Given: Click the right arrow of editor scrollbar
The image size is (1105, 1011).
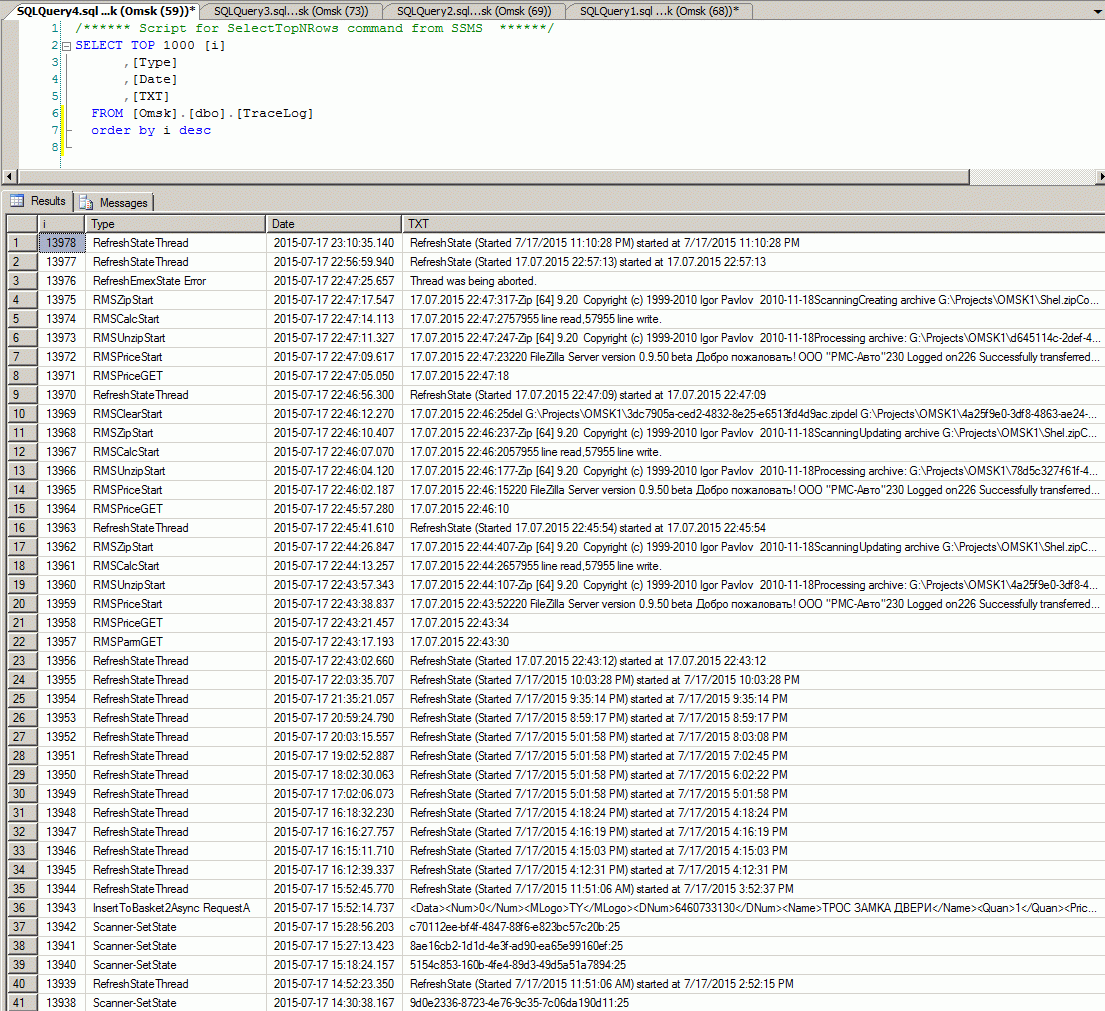Looking at the screenshot, I should (1100, 176).
